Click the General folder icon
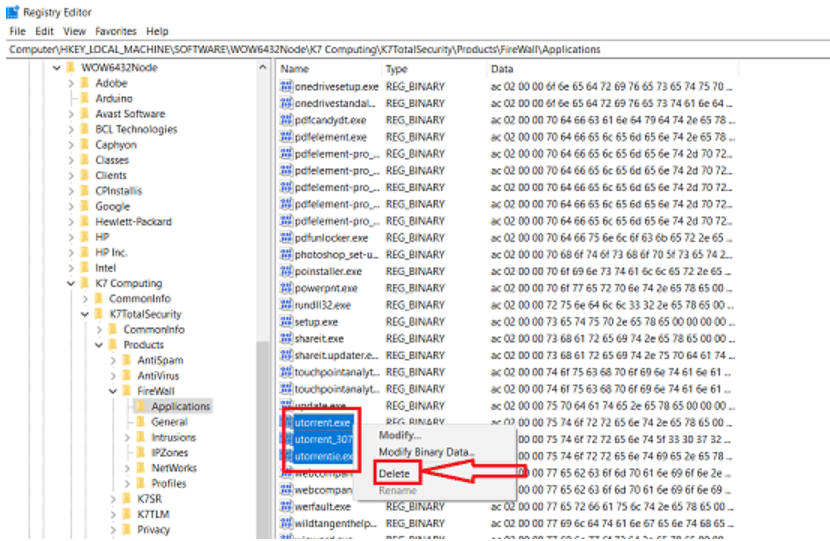This screenshot has width=830, height=541. click(140, 422)
